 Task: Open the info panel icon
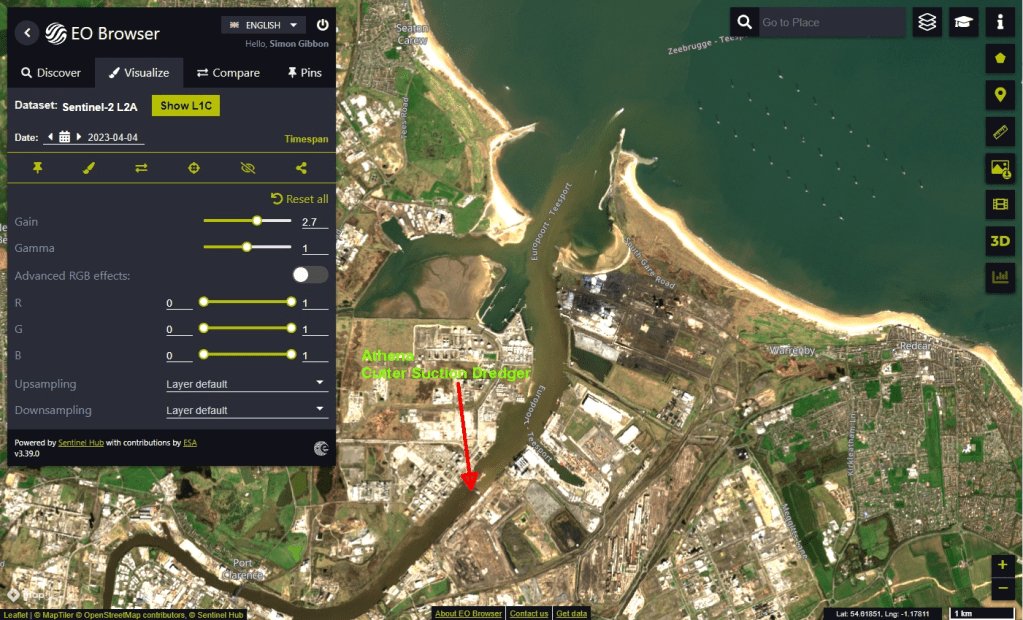pos(1000,22)
